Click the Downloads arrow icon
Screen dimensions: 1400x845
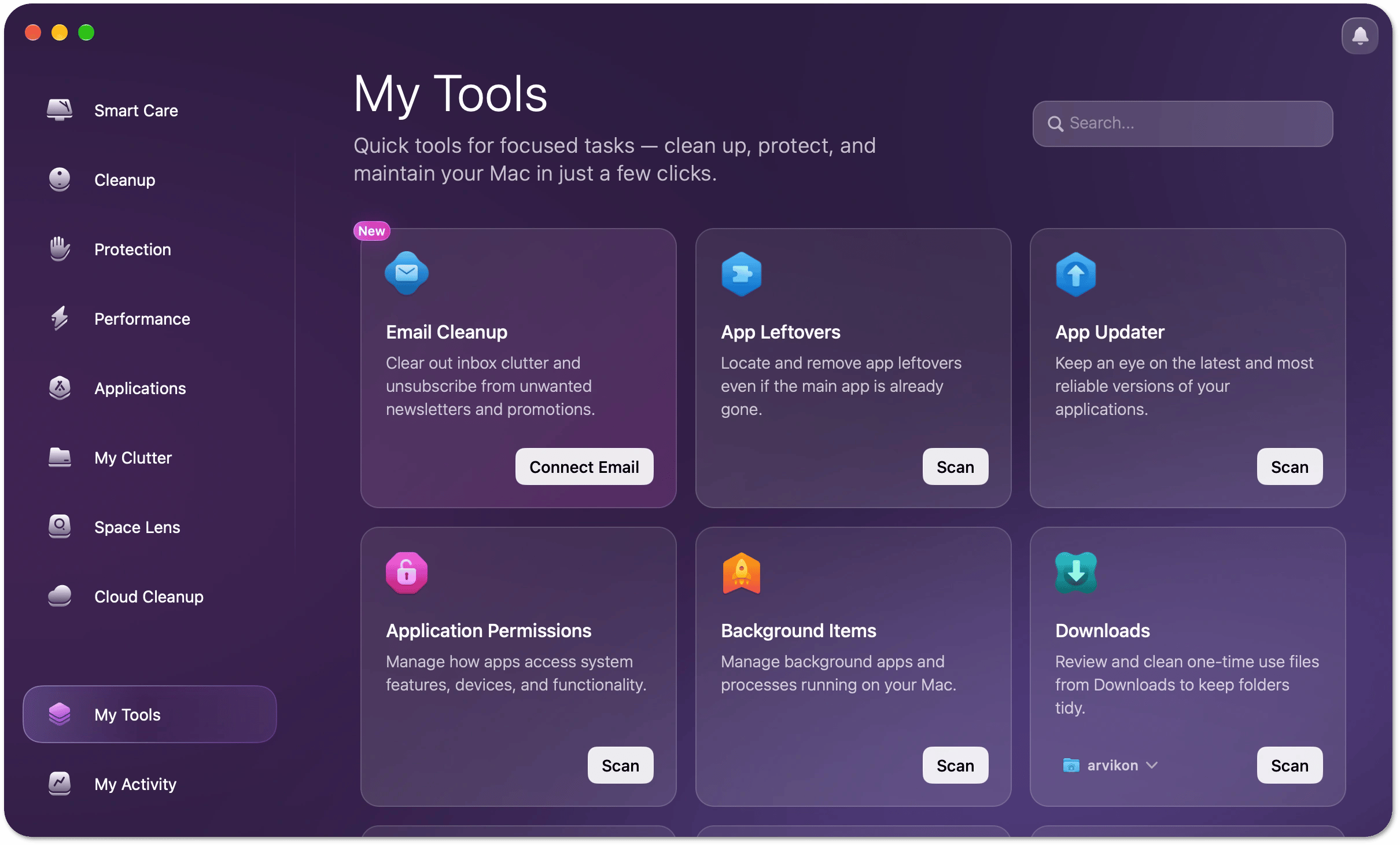click(x=1075, y=573)
